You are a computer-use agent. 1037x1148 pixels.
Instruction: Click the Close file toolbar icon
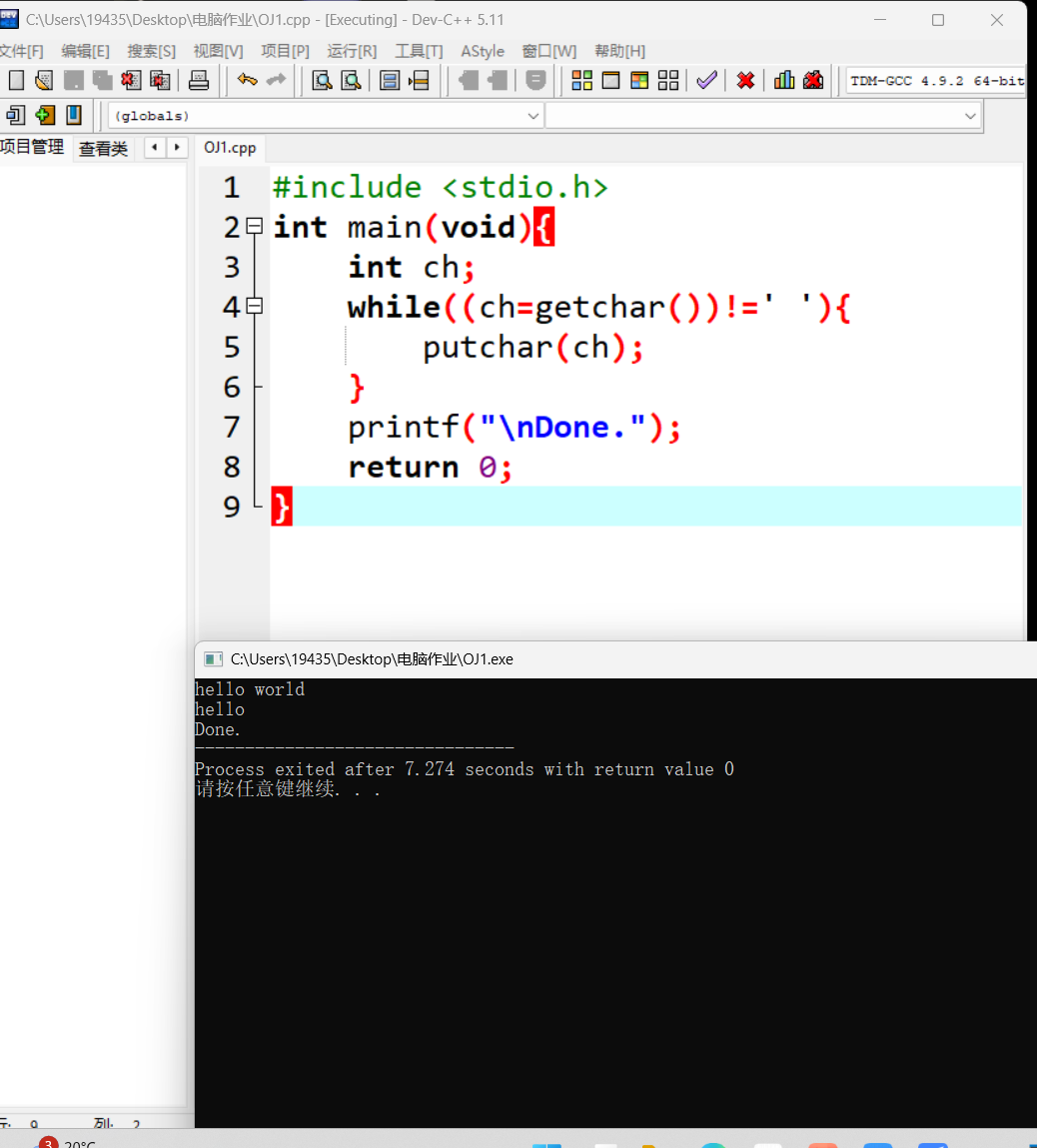[131, 80]
